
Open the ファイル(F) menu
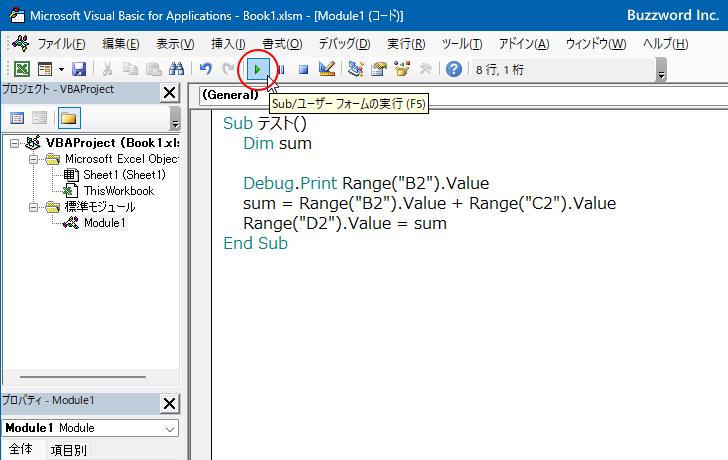pos(61,44)
